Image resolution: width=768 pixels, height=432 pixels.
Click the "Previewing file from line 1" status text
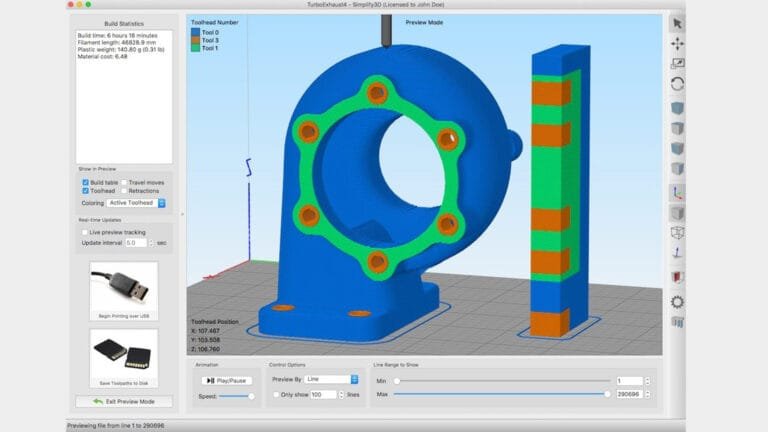(x=116, y=426)
